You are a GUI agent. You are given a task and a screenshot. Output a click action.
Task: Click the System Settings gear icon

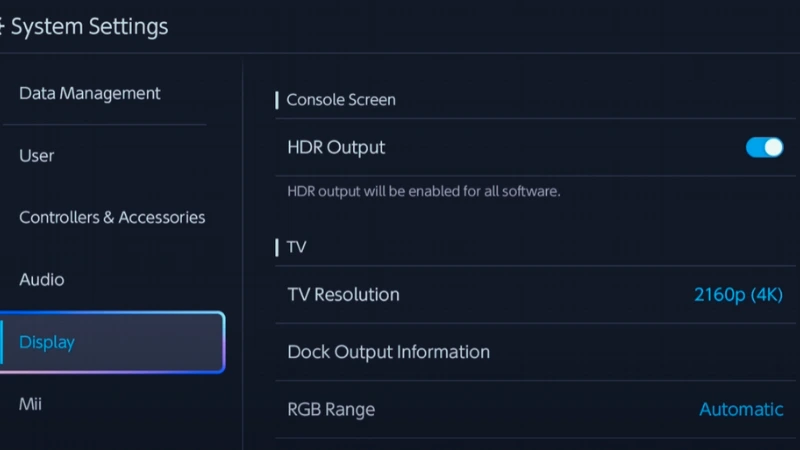(3, 27)
